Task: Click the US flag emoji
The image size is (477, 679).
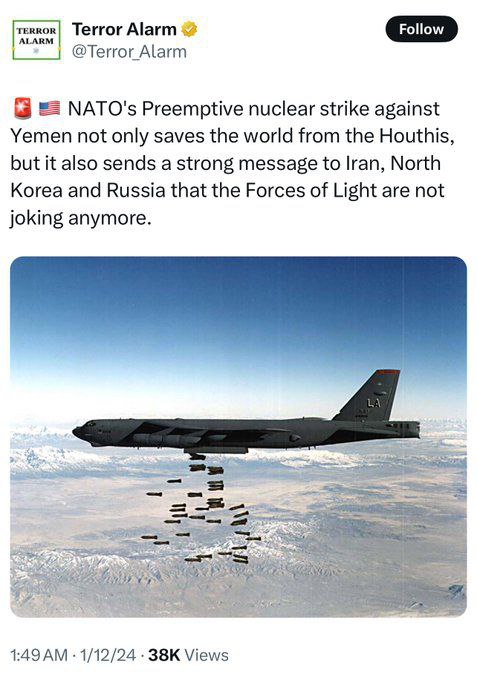Action: pyautogui.click(x=49, y=108)
